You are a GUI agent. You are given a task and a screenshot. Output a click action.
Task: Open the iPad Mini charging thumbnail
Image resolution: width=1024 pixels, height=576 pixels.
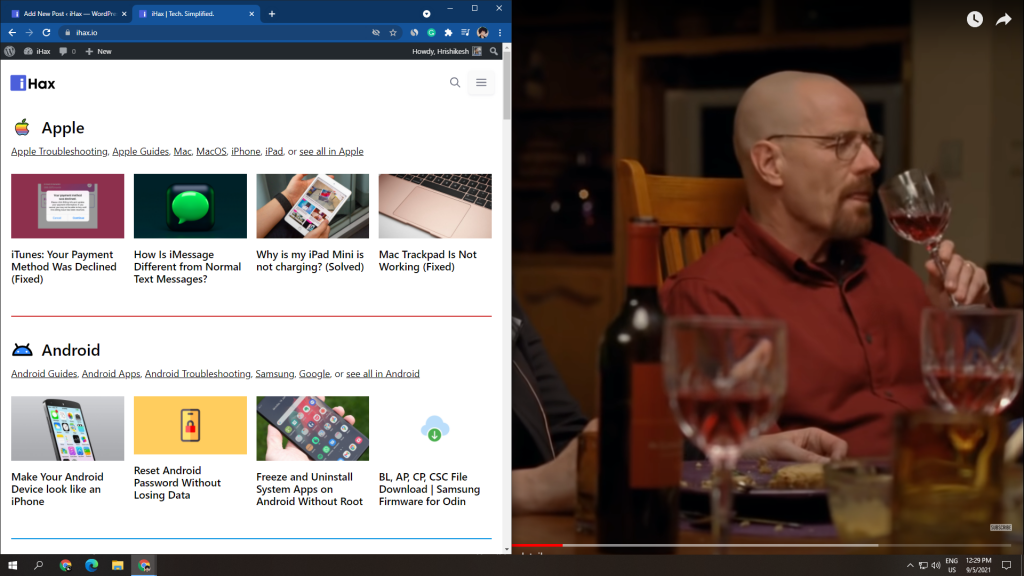313,206
